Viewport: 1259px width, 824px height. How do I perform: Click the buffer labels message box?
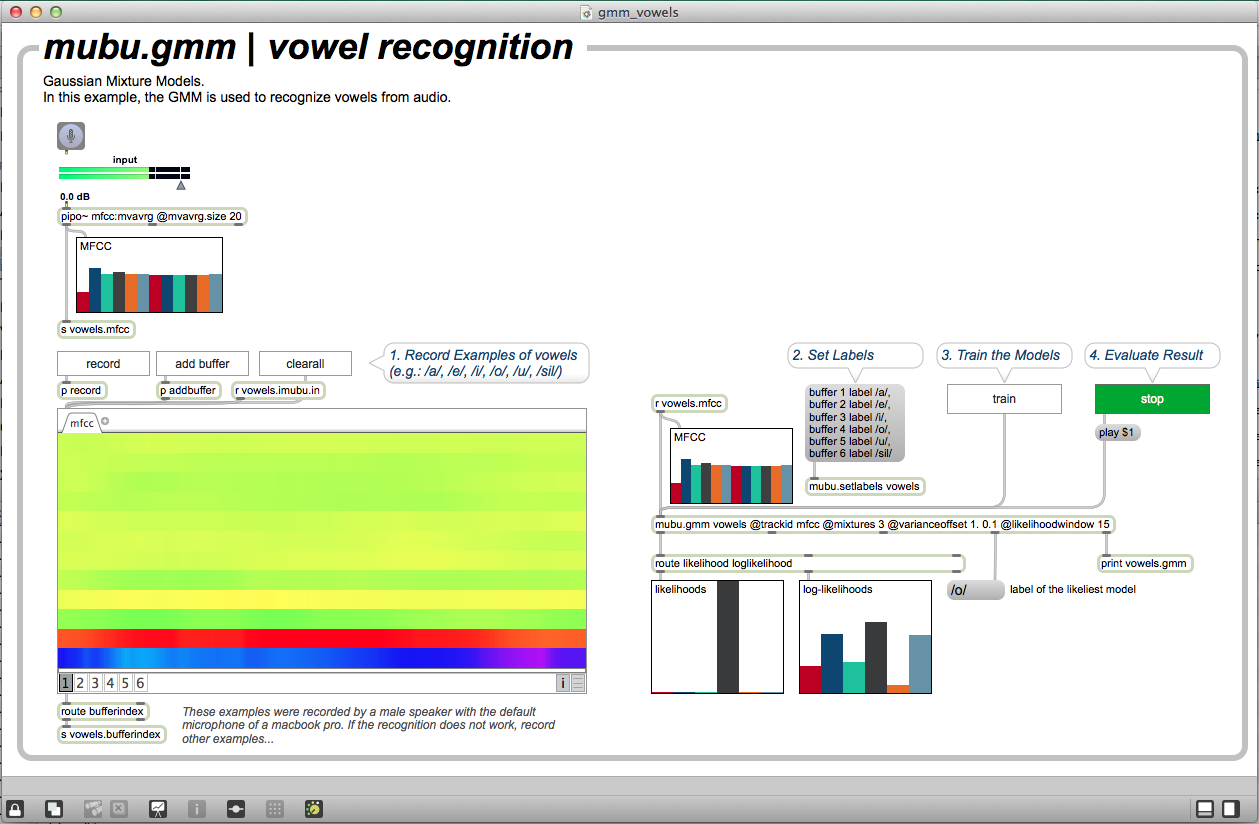[x=854, y=423]
